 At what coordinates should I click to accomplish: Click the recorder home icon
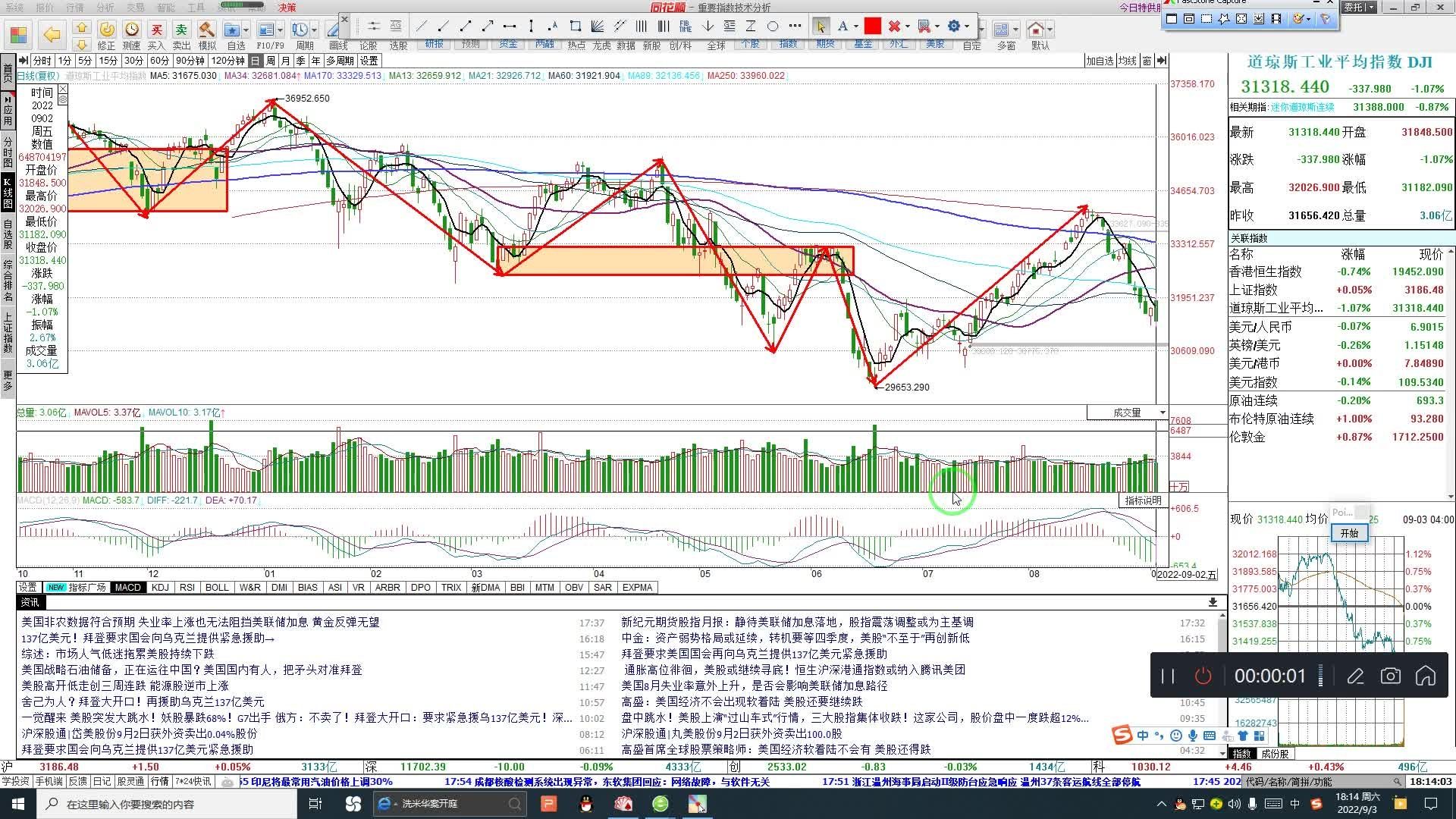(1426, 676)
